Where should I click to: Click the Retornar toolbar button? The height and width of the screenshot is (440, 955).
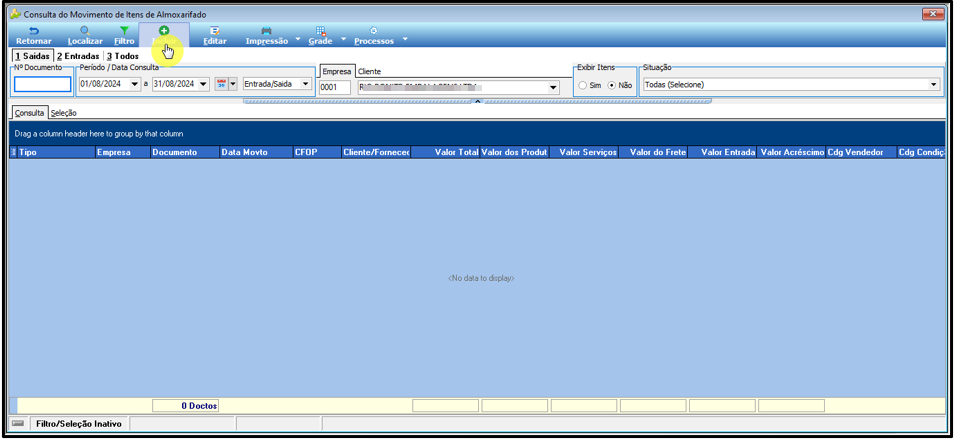[33, 35]
